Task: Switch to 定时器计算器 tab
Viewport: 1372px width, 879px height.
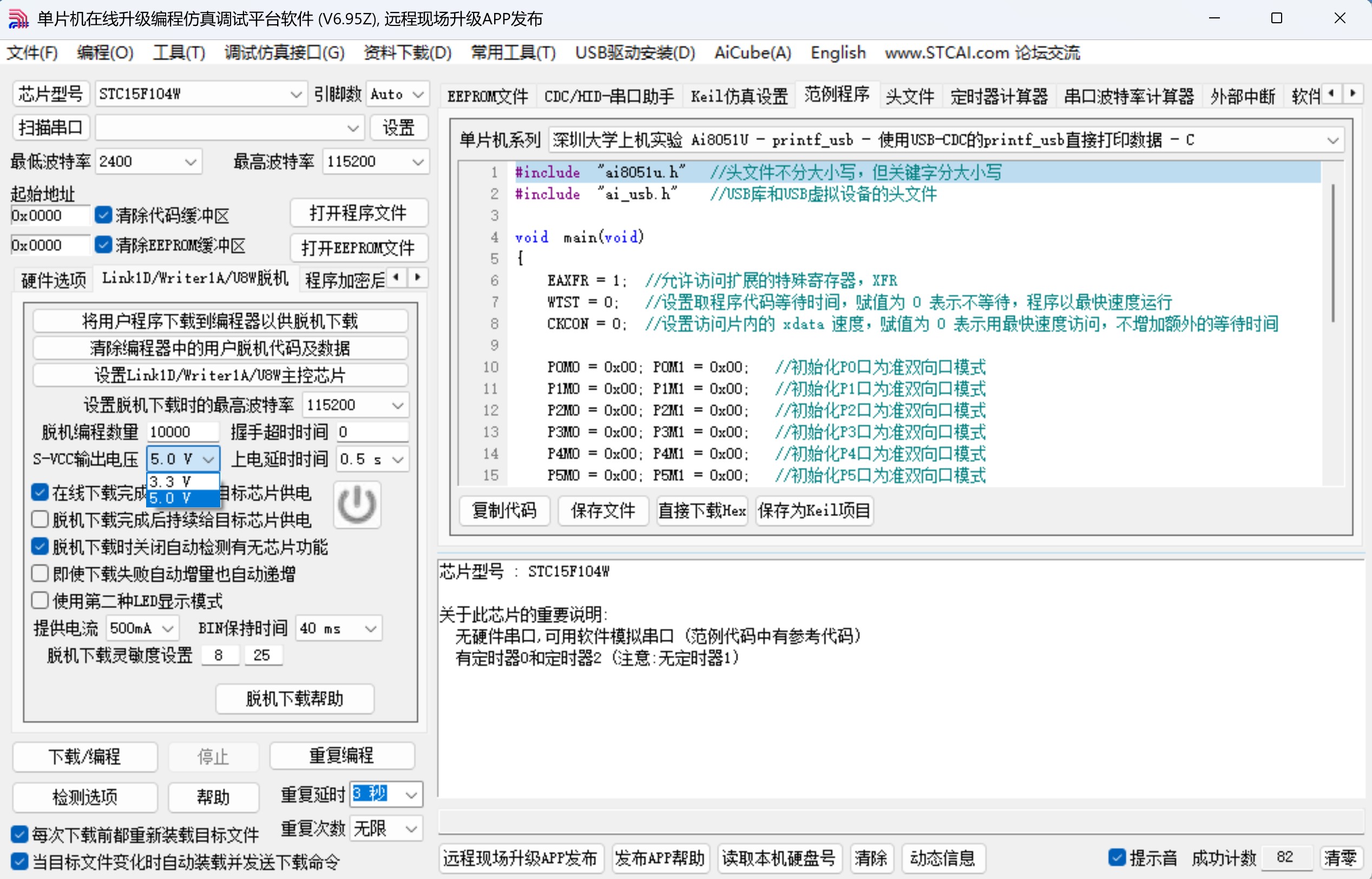Action: 999,96
